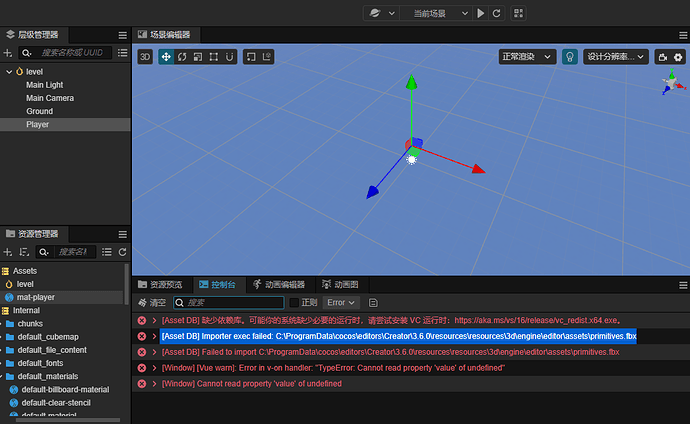Open the default_cubemap folder

click(x=48, y=337)
